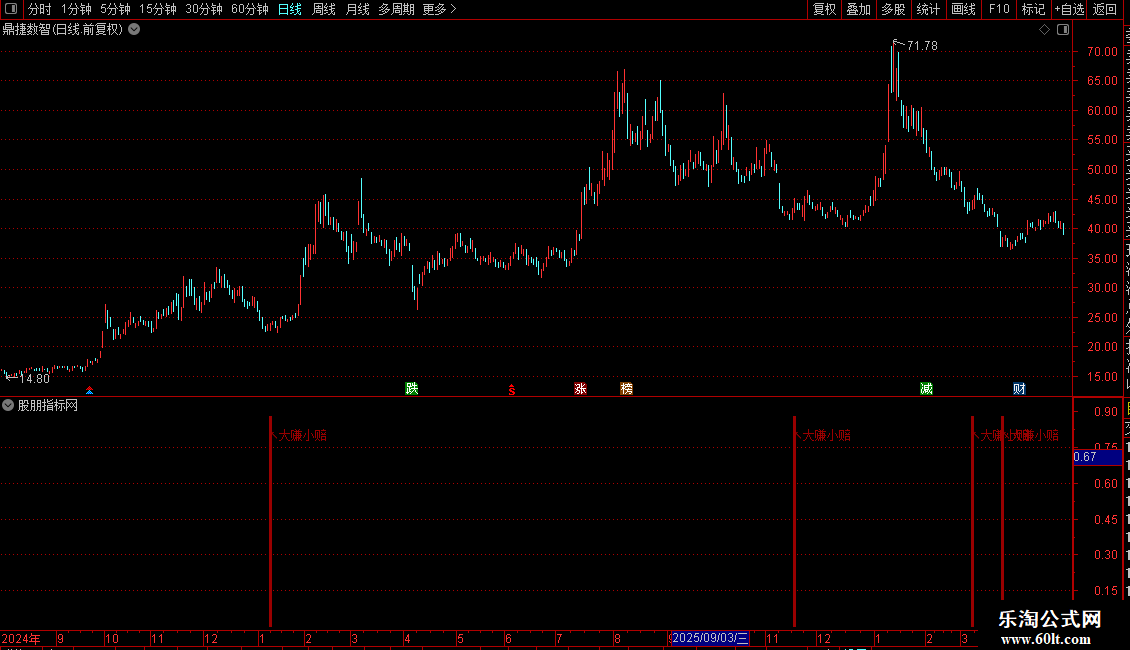
Task: Click the 鼎捷数智(日线.前复权) chart title
Action: tap(63, 30)
